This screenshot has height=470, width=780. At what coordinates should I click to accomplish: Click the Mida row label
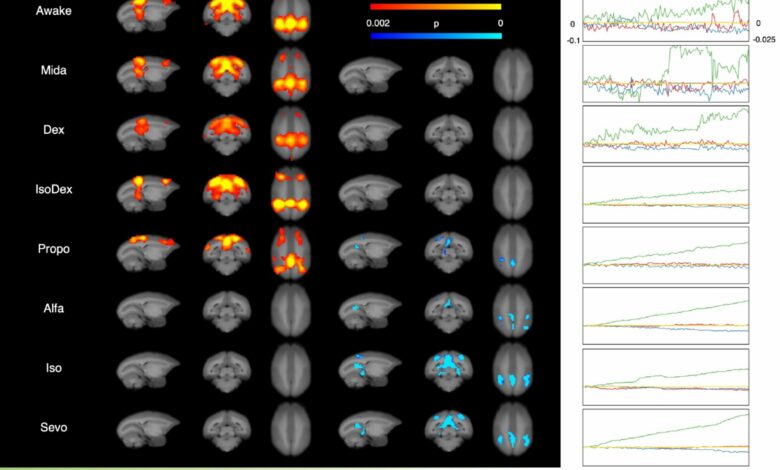[x=53, y=70]
